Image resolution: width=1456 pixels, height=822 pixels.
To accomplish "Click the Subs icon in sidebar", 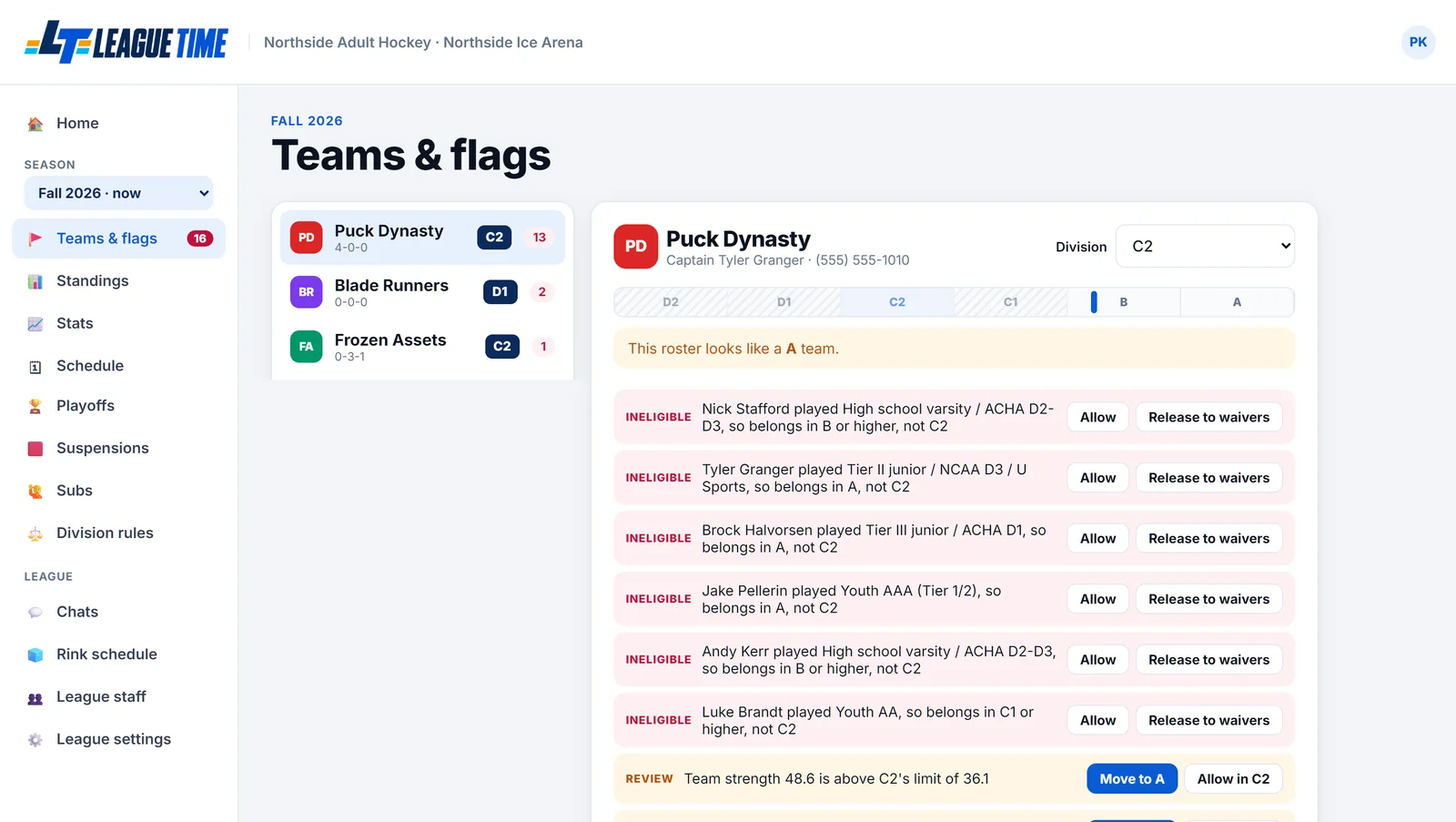I will pos(35,492).
